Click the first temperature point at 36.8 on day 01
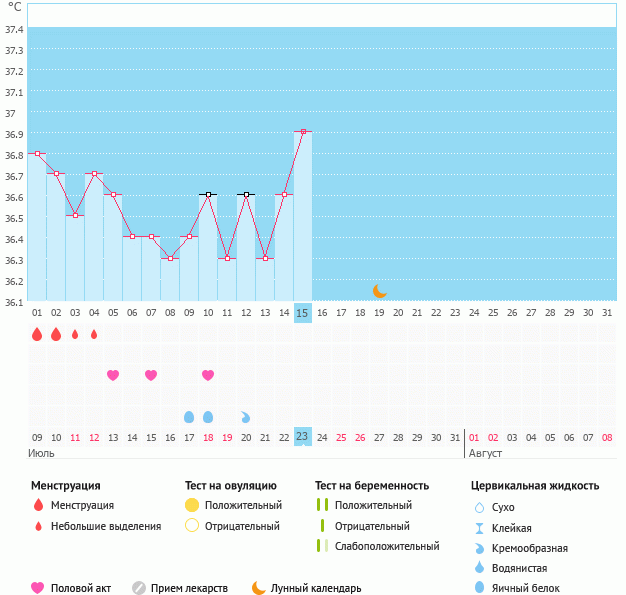 point(37,153)
